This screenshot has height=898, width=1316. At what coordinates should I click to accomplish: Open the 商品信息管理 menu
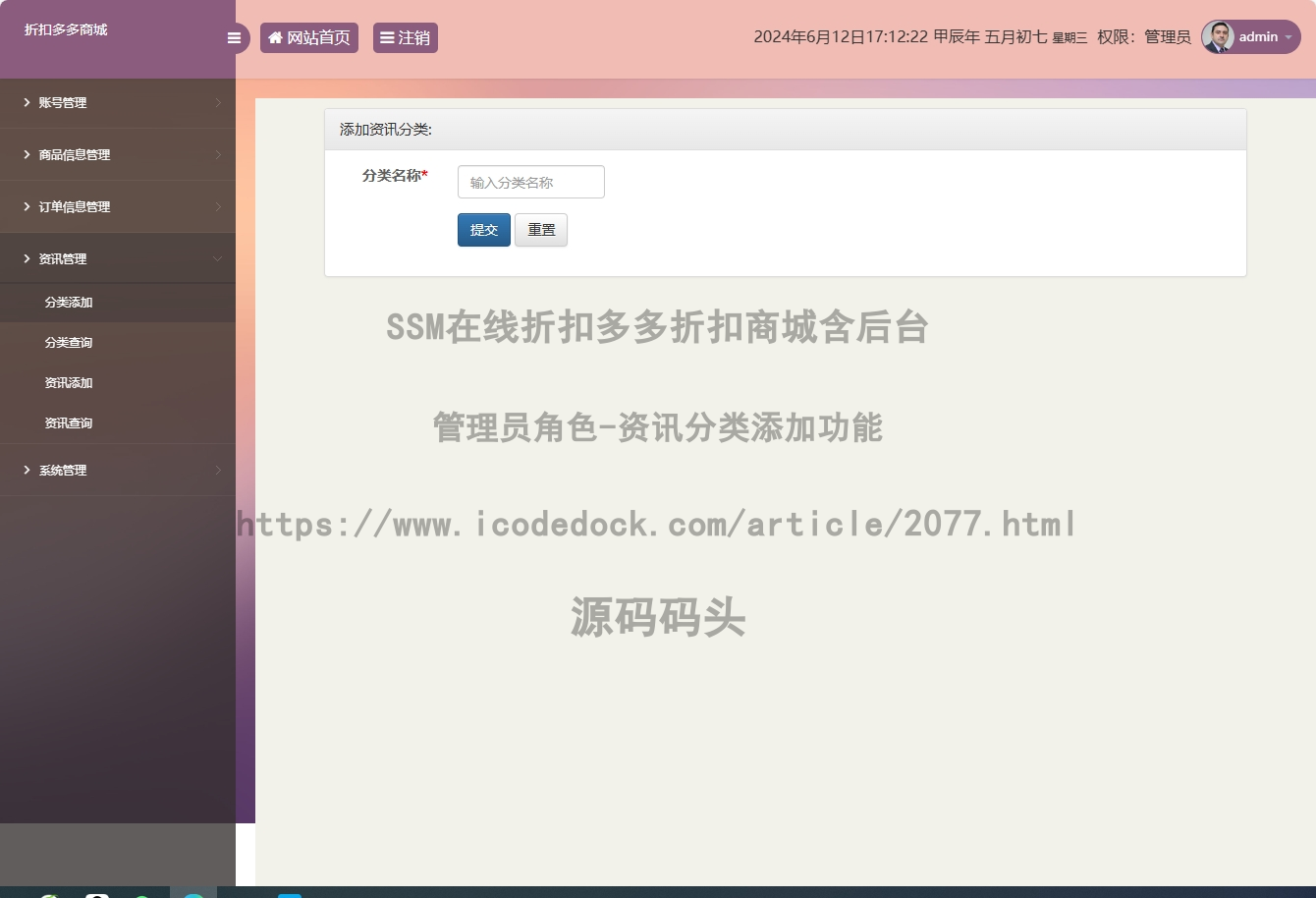point(118,154)
